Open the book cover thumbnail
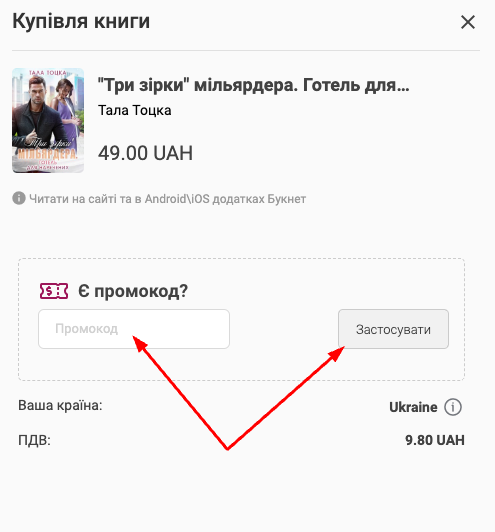The width and height of the screenshot is (495, 532). (x=48, y=120)
